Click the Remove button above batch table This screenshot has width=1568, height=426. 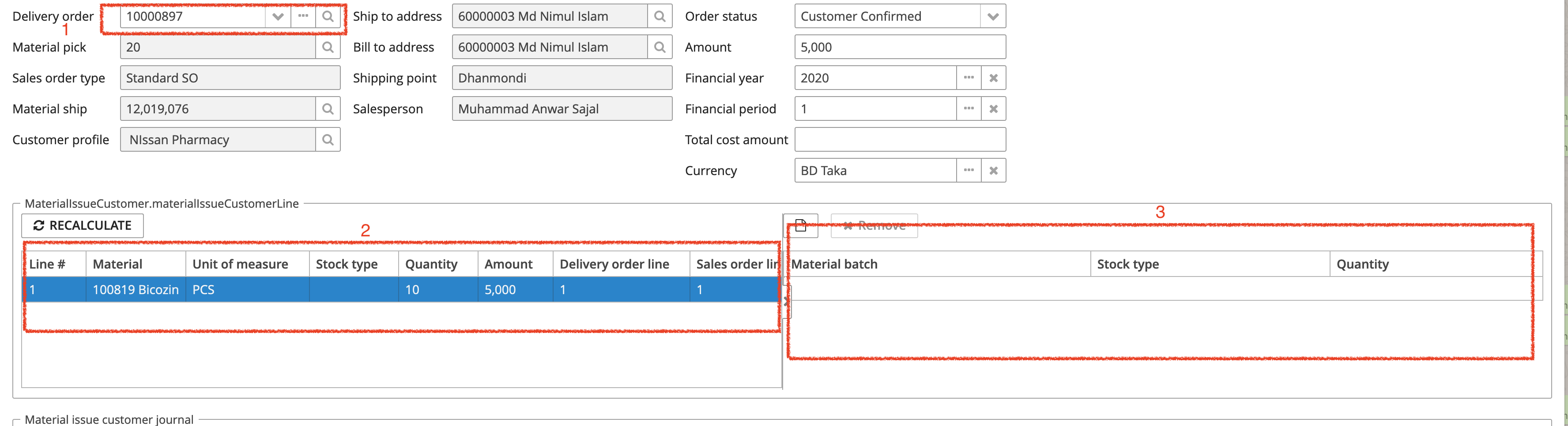(874, 225)
